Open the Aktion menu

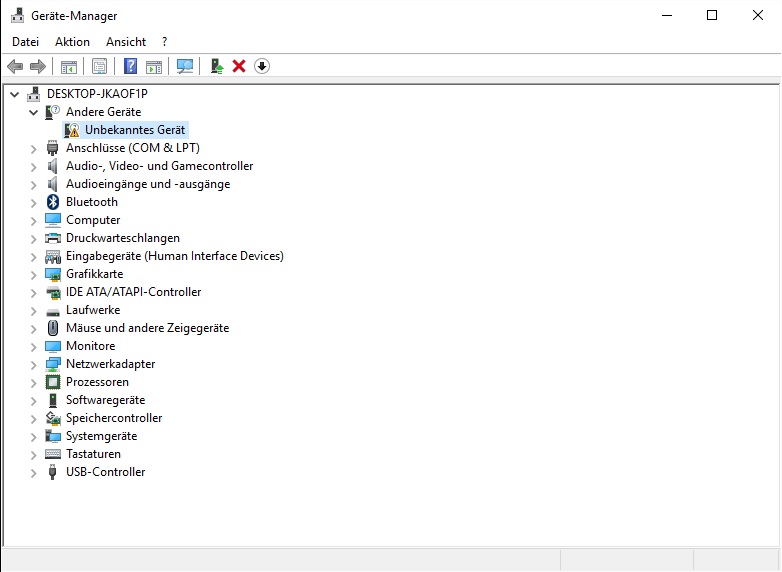coord(72,42)
